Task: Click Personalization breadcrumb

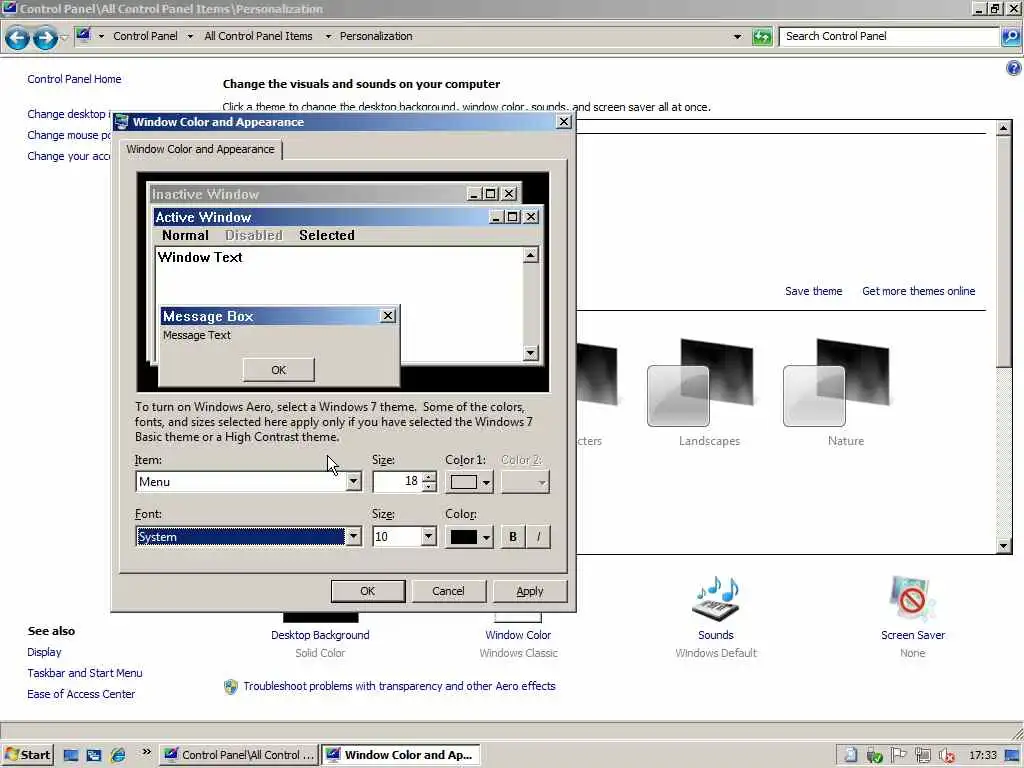Action: [x=376, y=37]
